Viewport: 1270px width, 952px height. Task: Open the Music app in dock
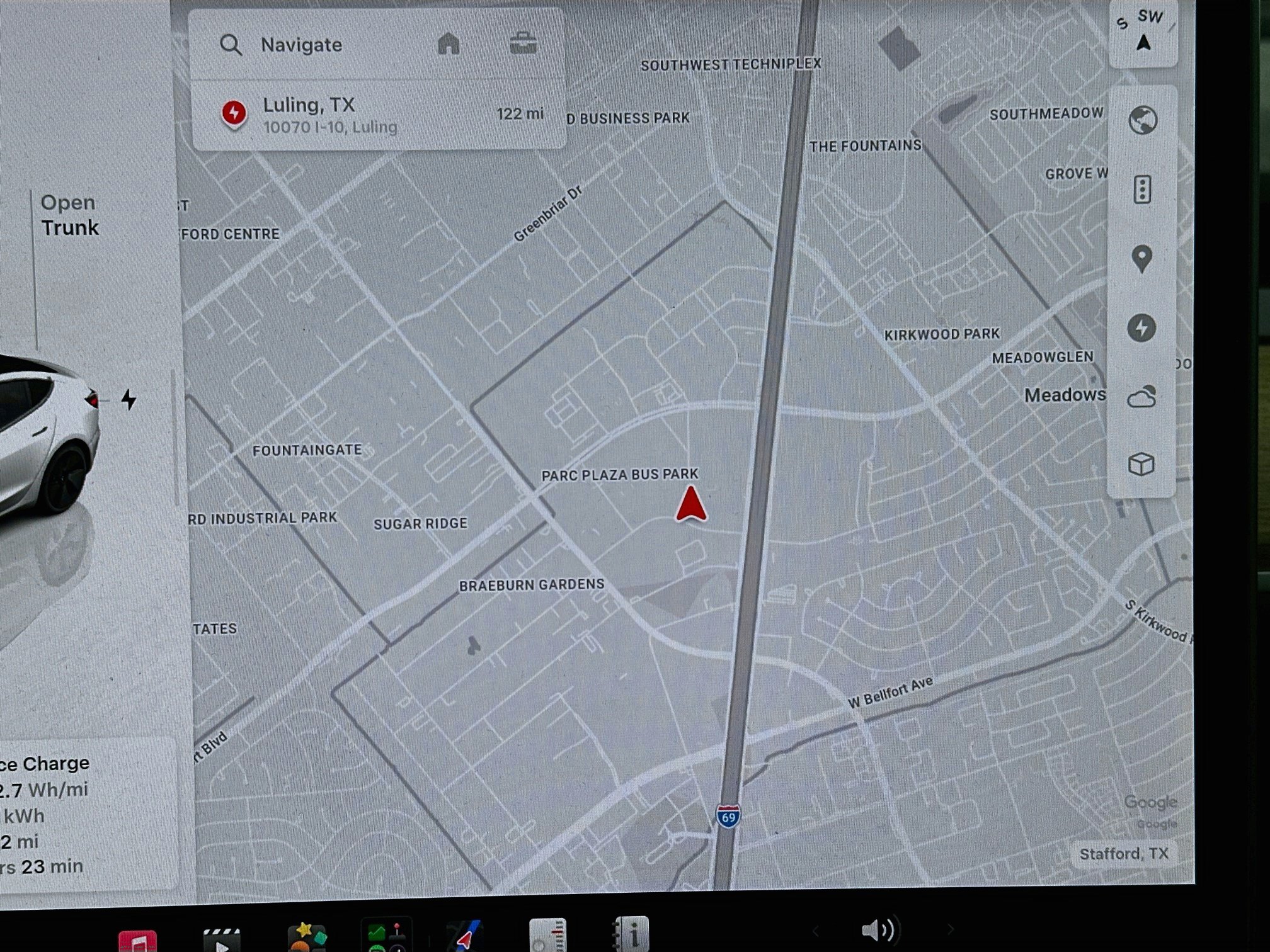(137, 941)
